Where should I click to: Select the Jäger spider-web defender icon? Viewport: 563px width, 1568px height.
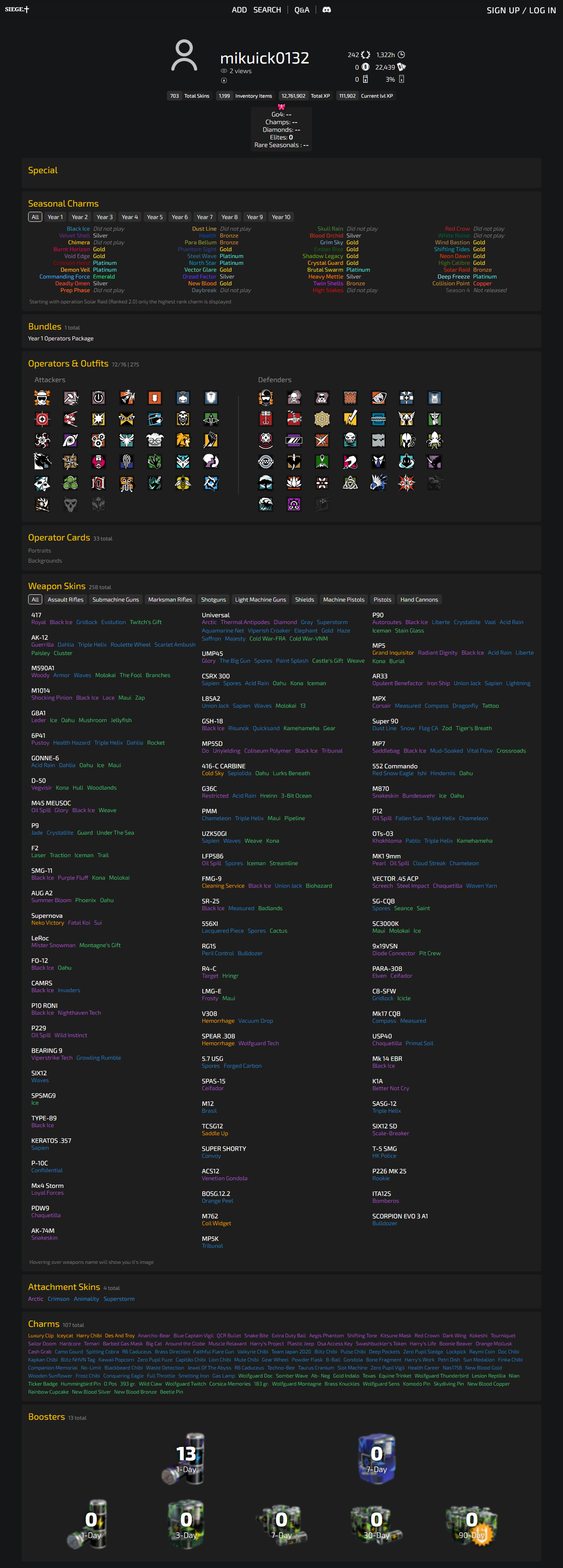point(322,420)
